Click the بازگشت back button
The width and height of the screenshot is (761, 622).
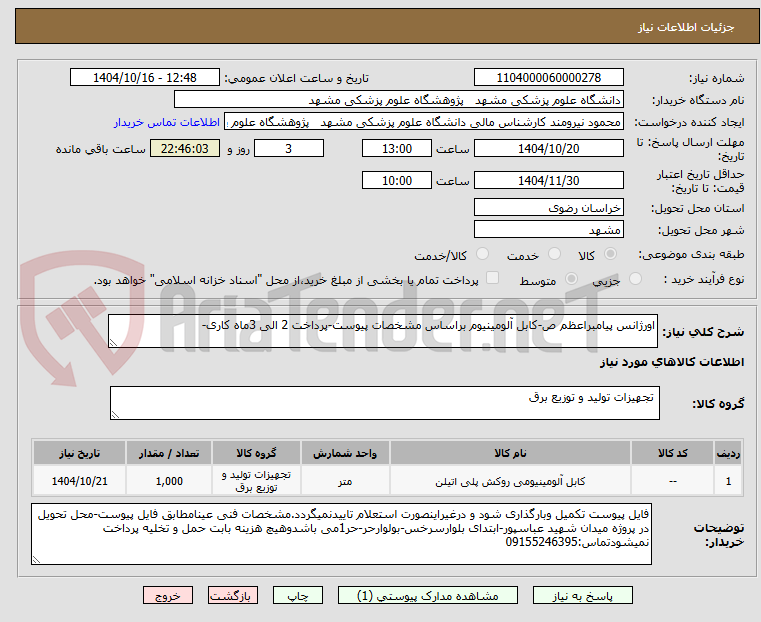click(233, 595)
